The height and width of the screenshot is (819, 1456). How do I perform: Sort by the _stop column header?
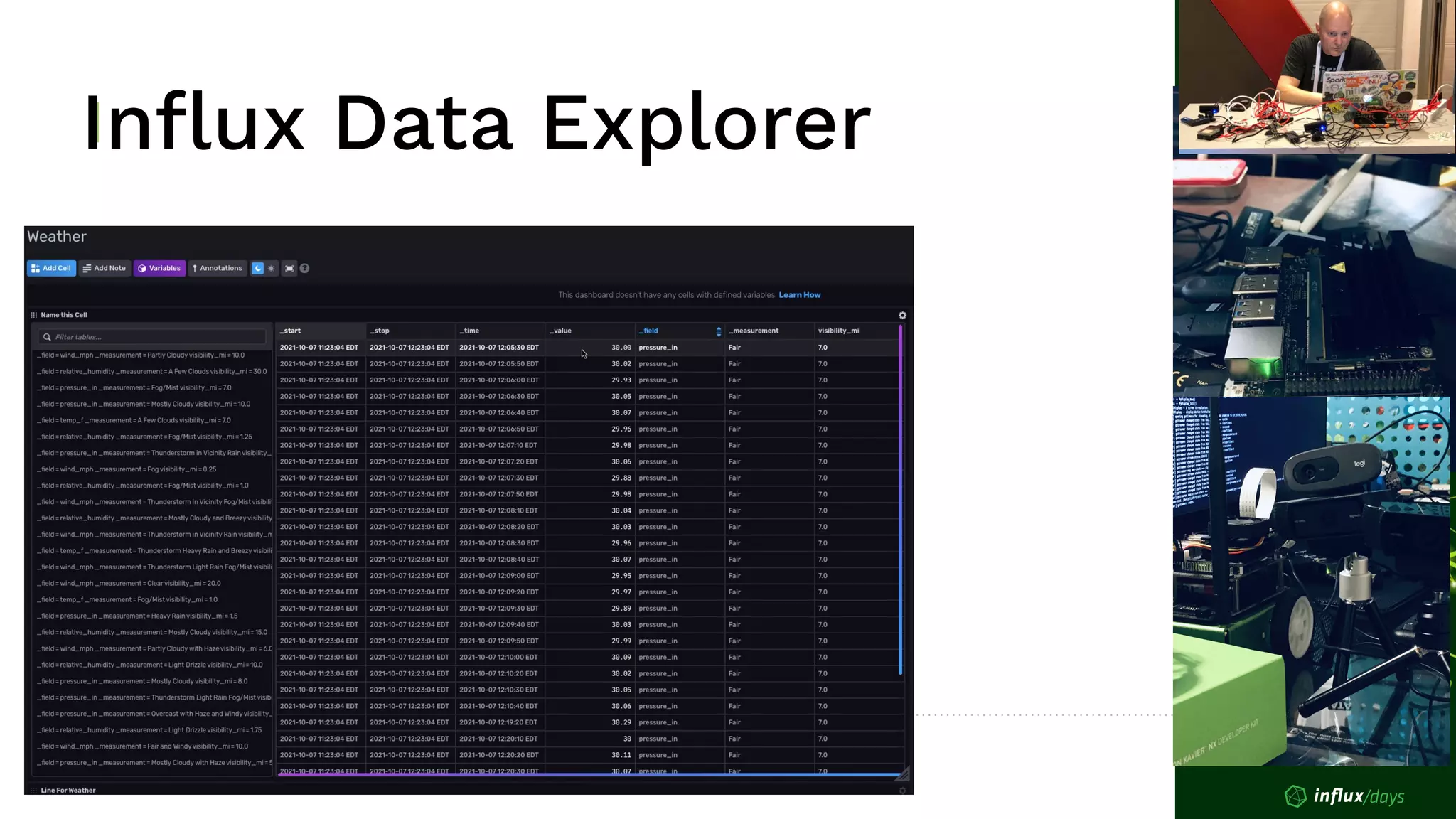point(410,331)
